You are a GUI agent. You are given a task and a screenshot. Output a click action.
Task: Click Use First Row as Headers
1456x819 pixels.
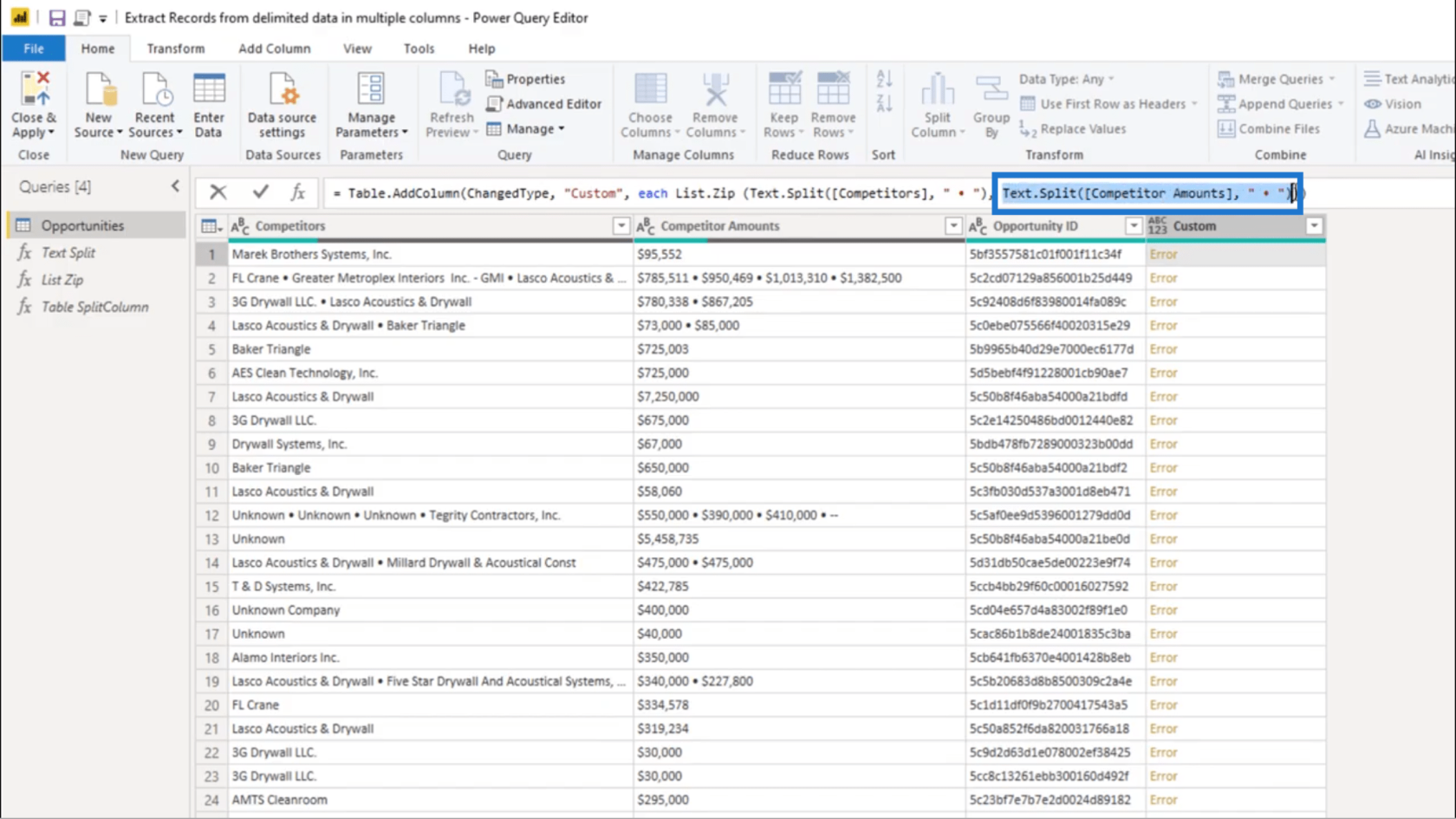pos(1108,104)
